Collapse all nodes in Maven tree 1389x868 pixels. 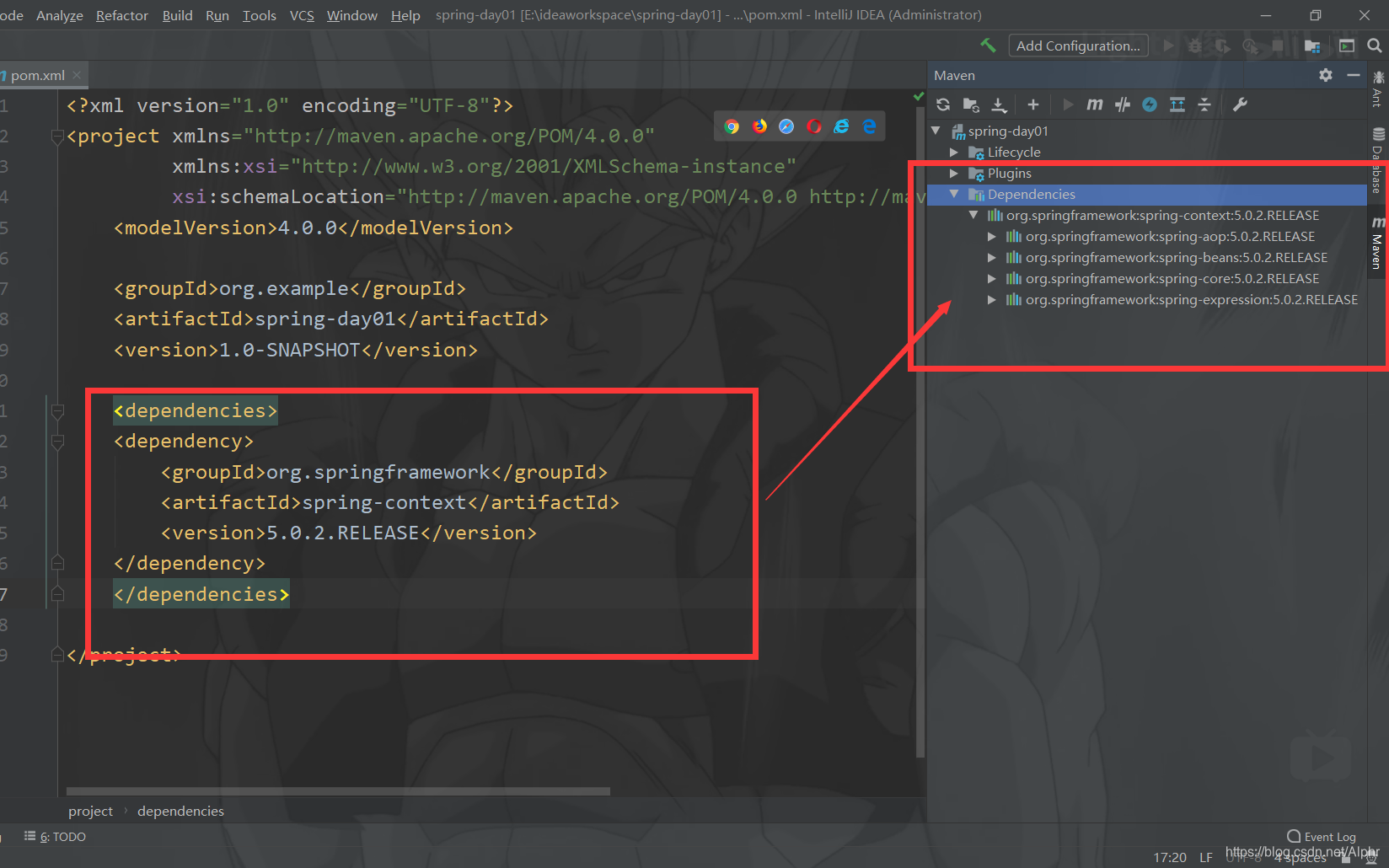[x=1204, y=104]
